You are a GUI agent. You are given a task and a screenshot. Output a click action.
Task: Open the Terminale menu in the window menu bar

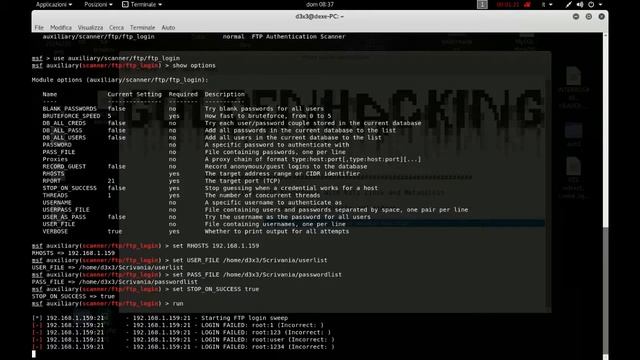(142, 27)
